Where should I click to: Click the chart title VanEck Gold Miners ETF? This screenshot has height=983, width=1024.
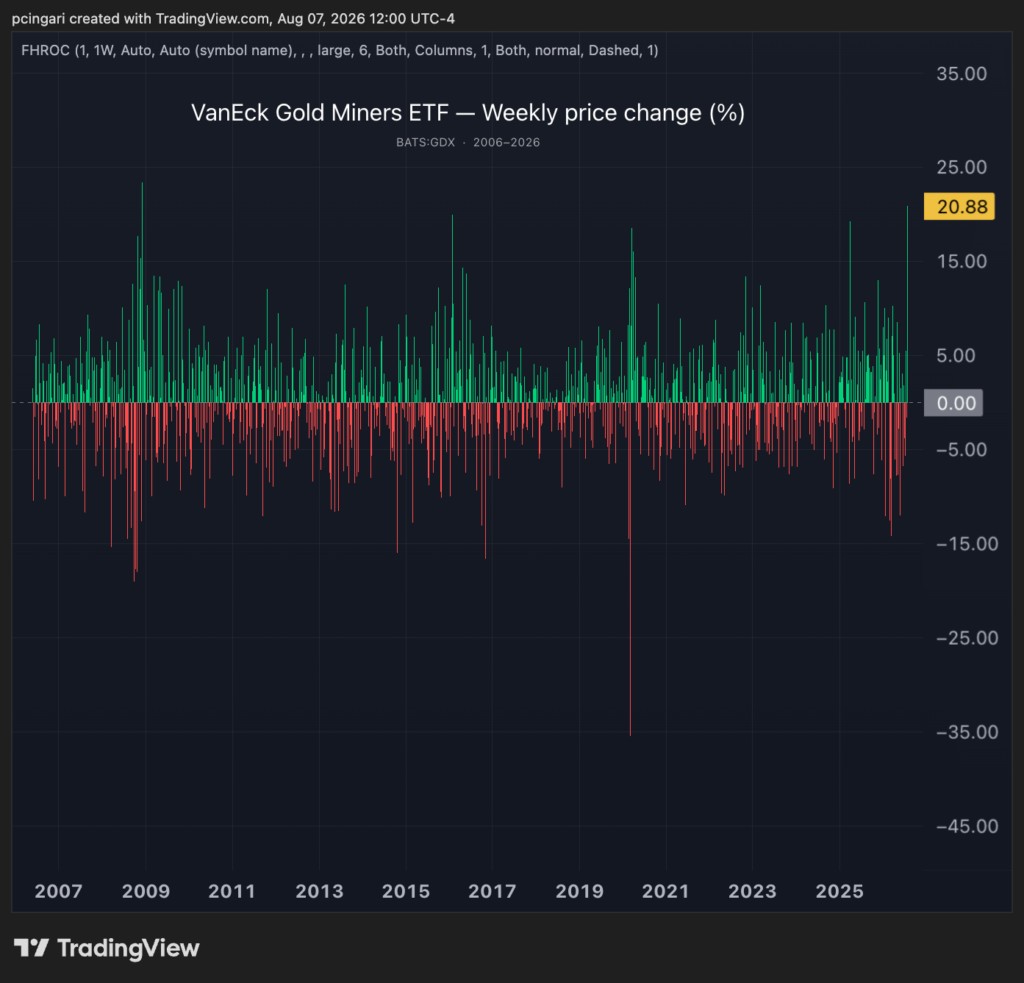point(468,112)
